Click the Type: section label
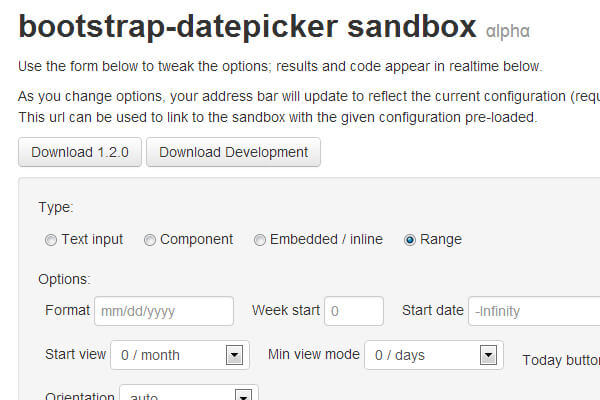600x400 pixels. (x=55, y=208)
